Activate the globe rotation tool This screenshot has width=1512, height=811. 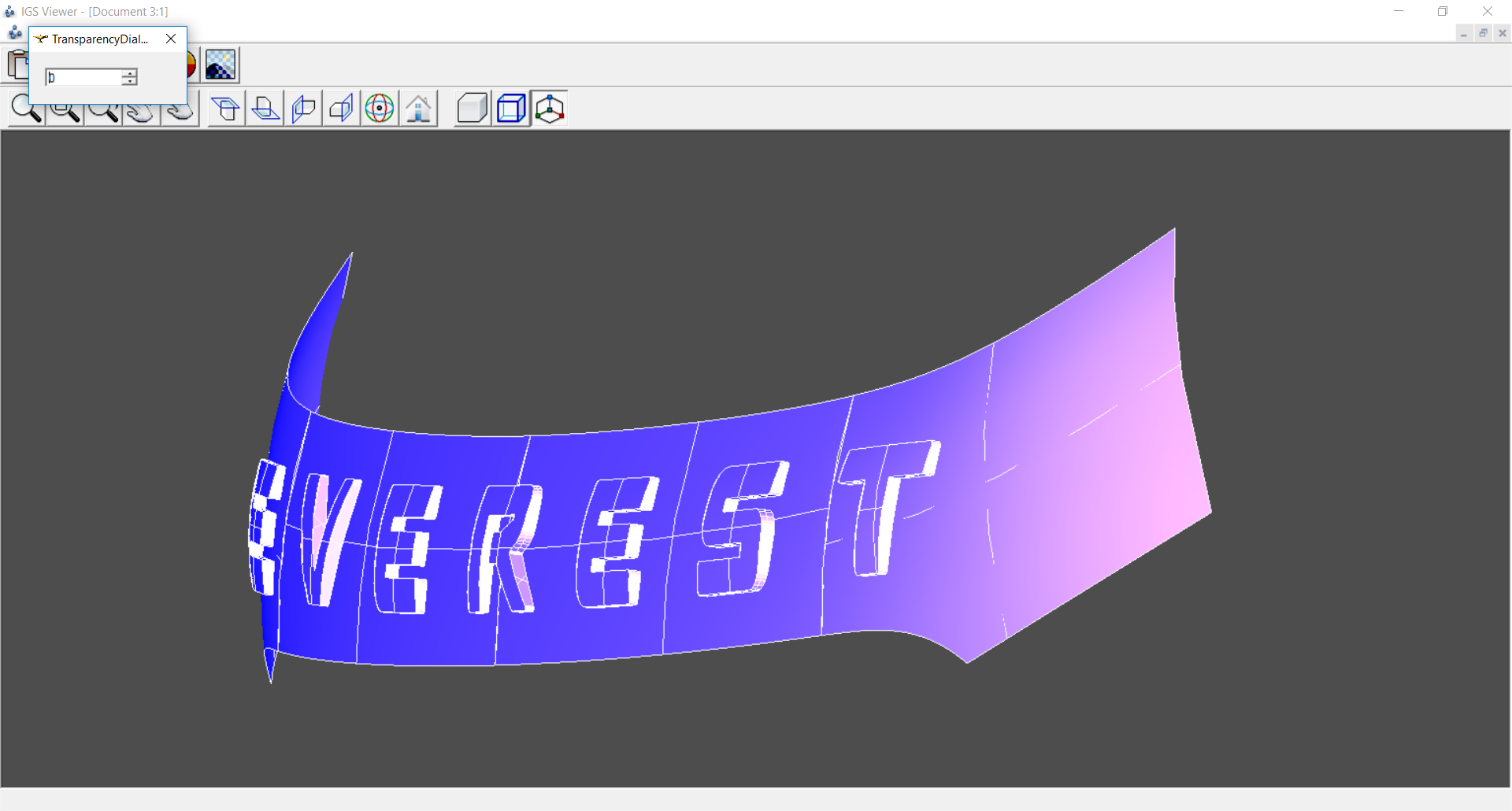click(x=380, y=109)
